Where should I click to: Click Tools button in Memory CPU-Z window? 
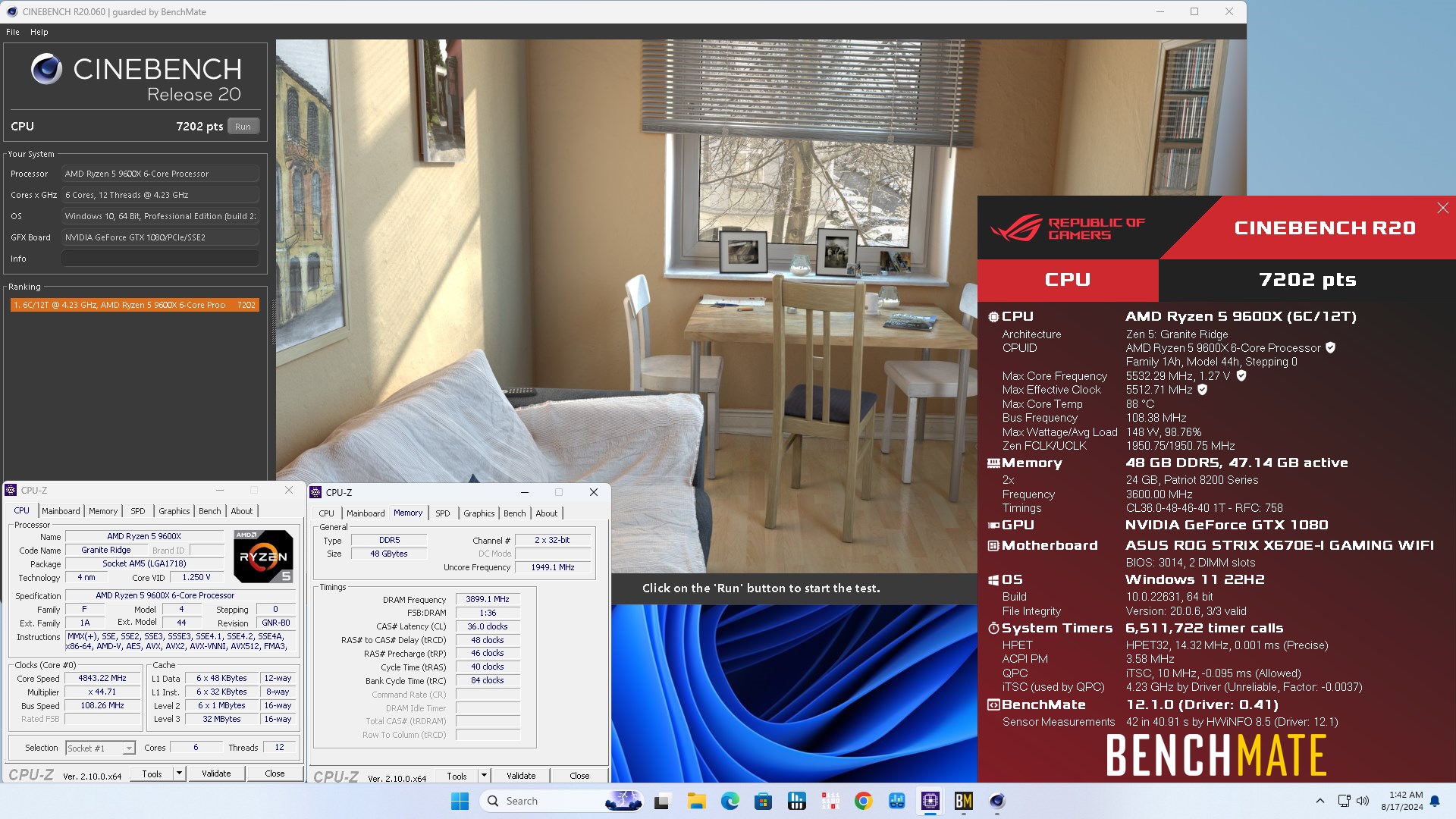tap(457, 776)
